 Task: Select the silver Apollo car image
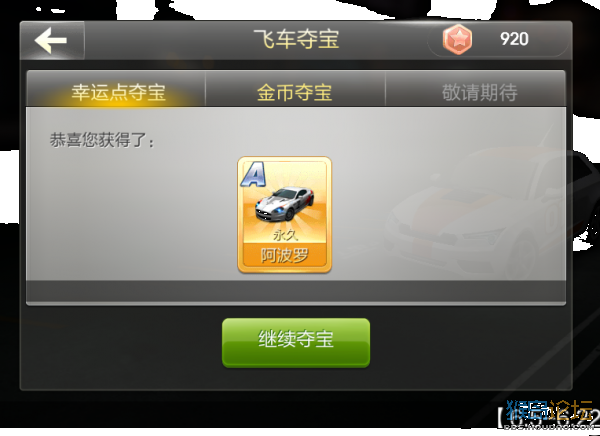point(285,203)
